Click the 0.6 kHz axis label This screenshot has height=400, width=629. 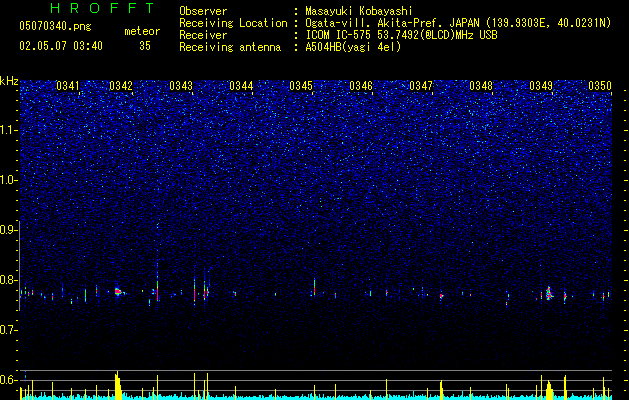point(8,380)
